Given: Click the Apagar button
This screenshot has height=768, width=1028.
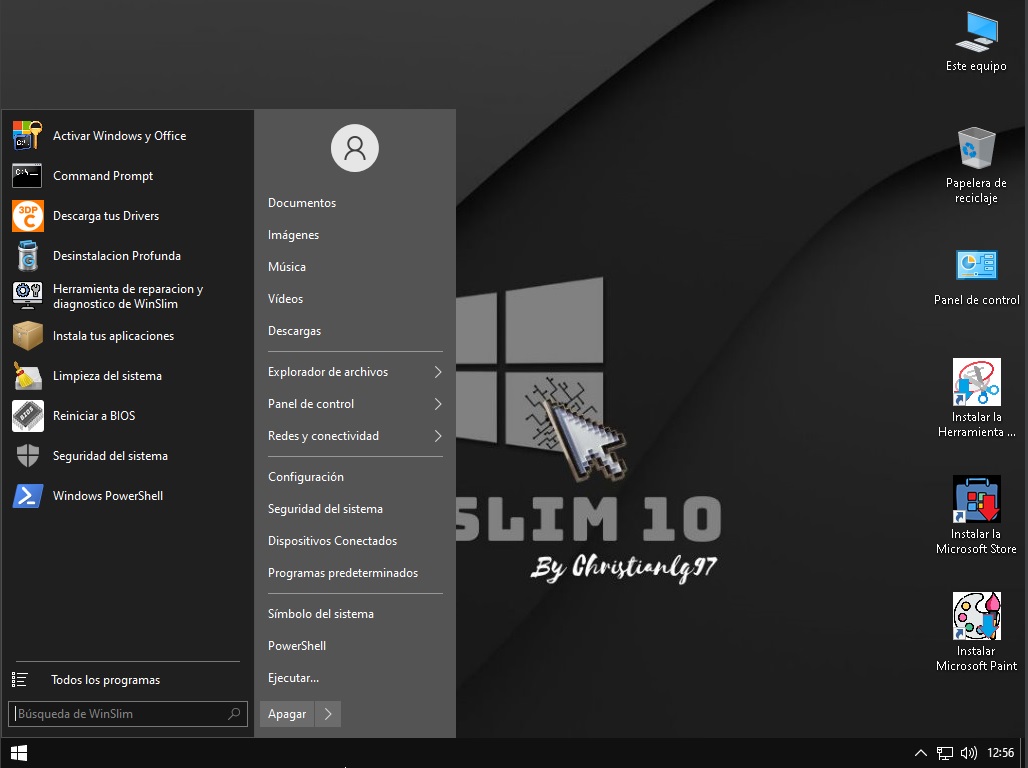Looking at the screenshot, I should tap(287, 714).
